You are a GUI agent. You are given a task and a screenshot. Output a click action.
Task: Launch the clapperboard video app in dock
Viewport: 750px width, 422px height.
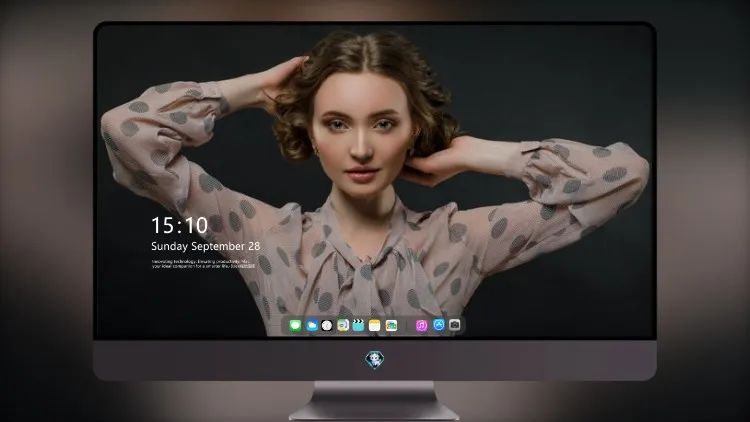point(358,326)
